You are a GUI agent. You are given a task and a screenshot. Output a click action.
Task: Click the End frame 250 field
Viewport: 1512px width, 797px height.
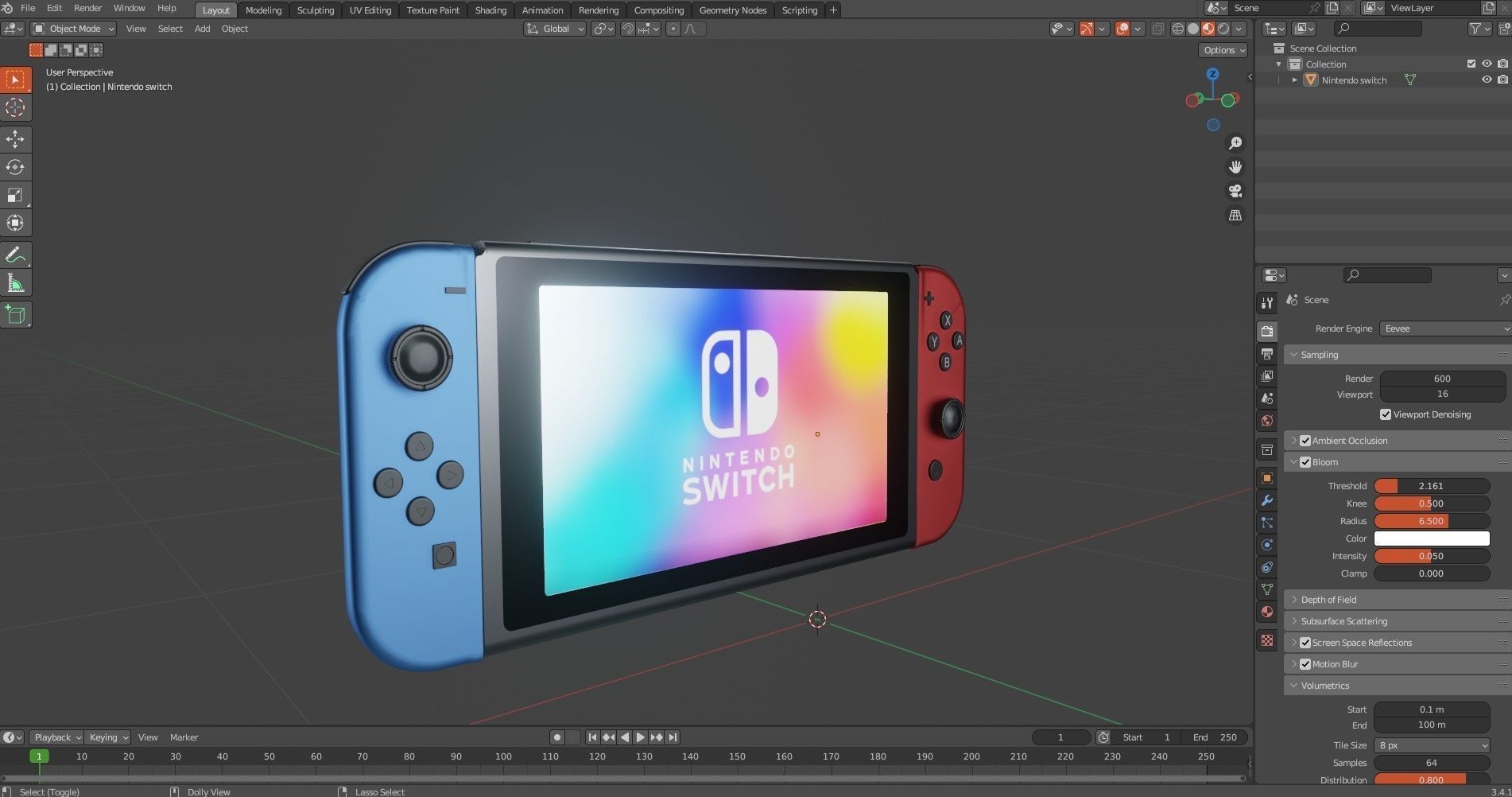pos(1215,737)
